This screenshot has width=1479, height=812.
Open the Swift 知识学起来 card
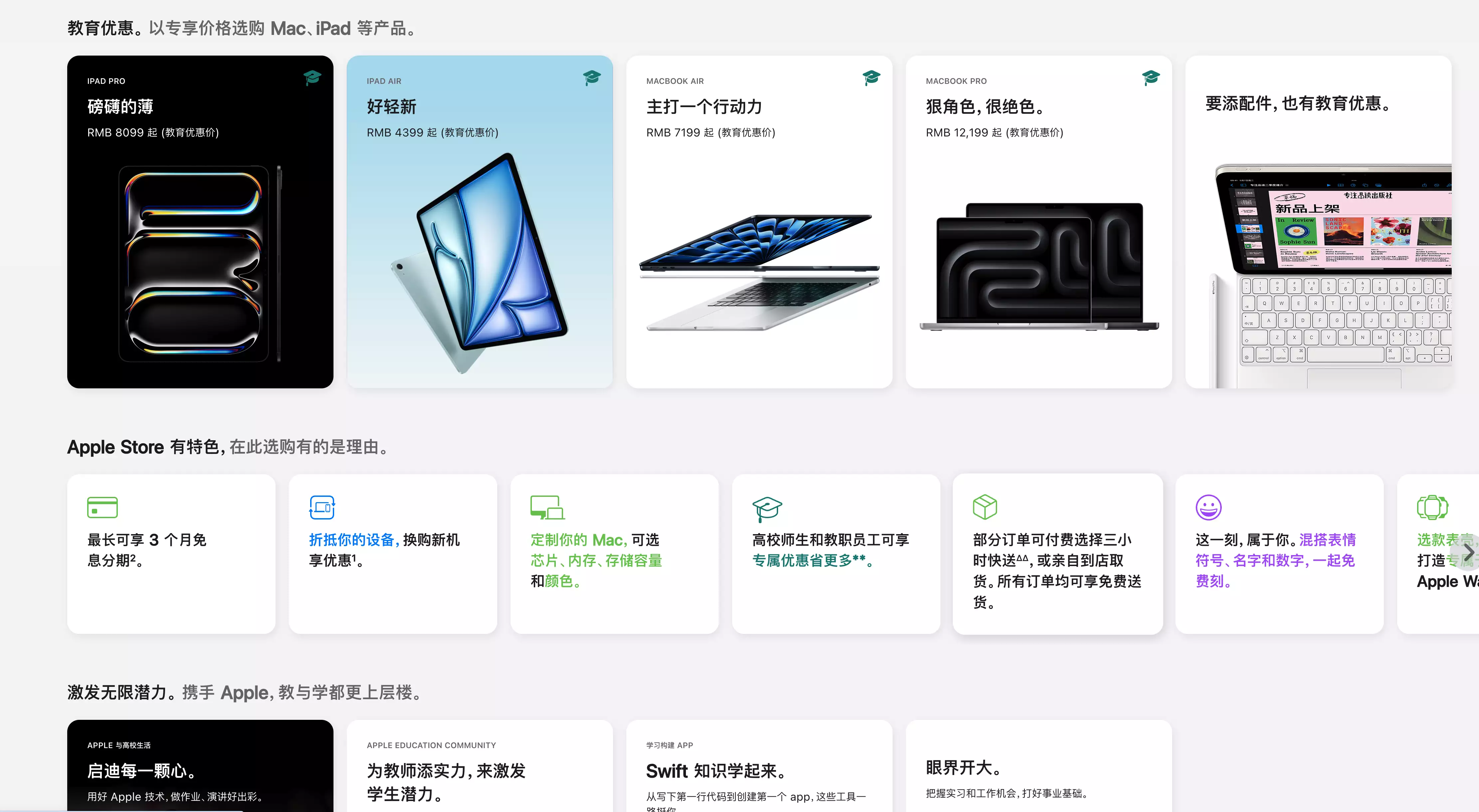point(759,766)
